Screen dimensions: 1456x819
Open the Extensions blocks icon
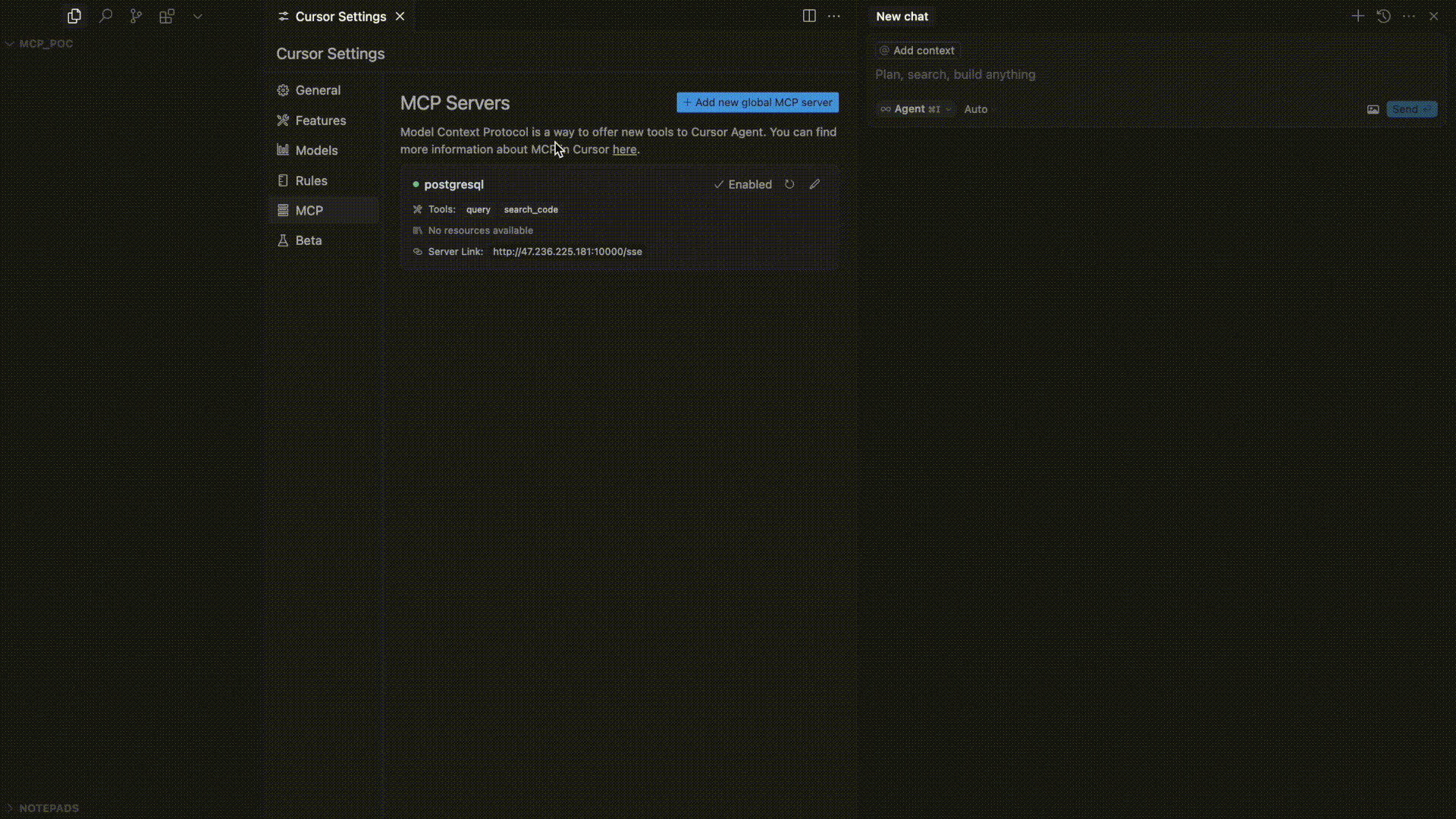click(167, 16)
